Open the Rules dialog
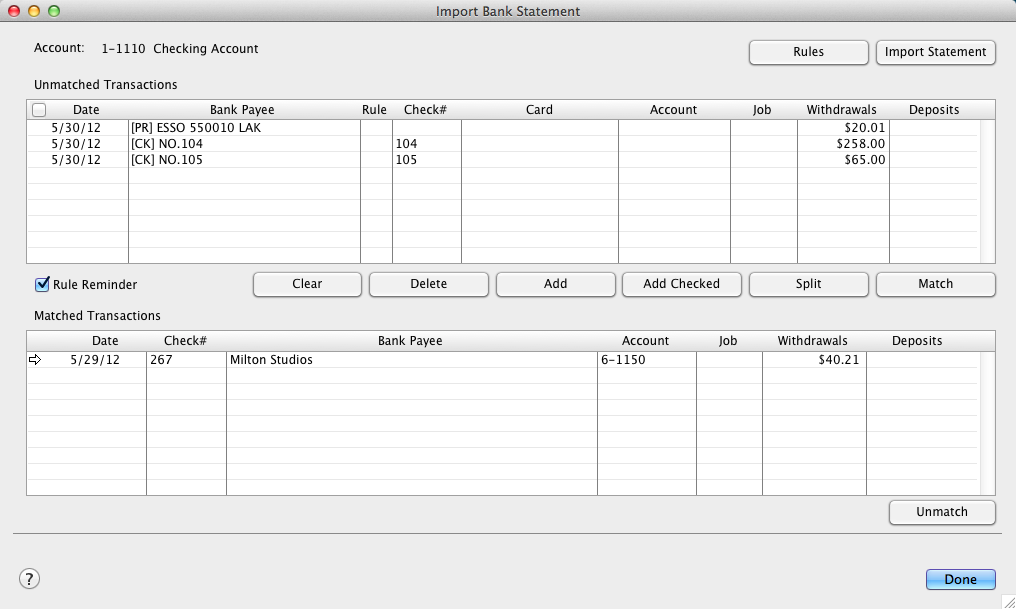 click(808, 52)
